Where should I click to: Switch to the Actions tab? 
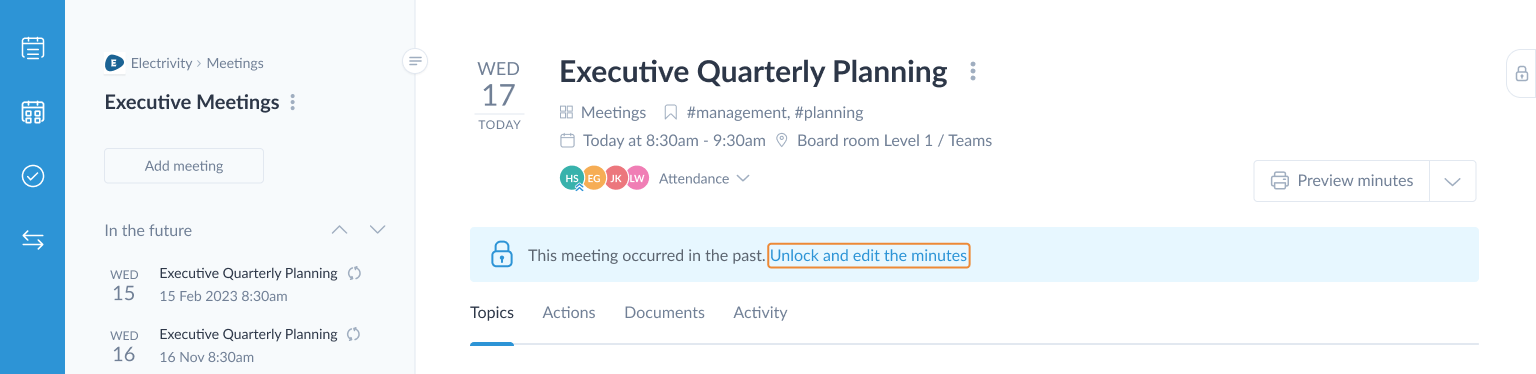point(569,313)
